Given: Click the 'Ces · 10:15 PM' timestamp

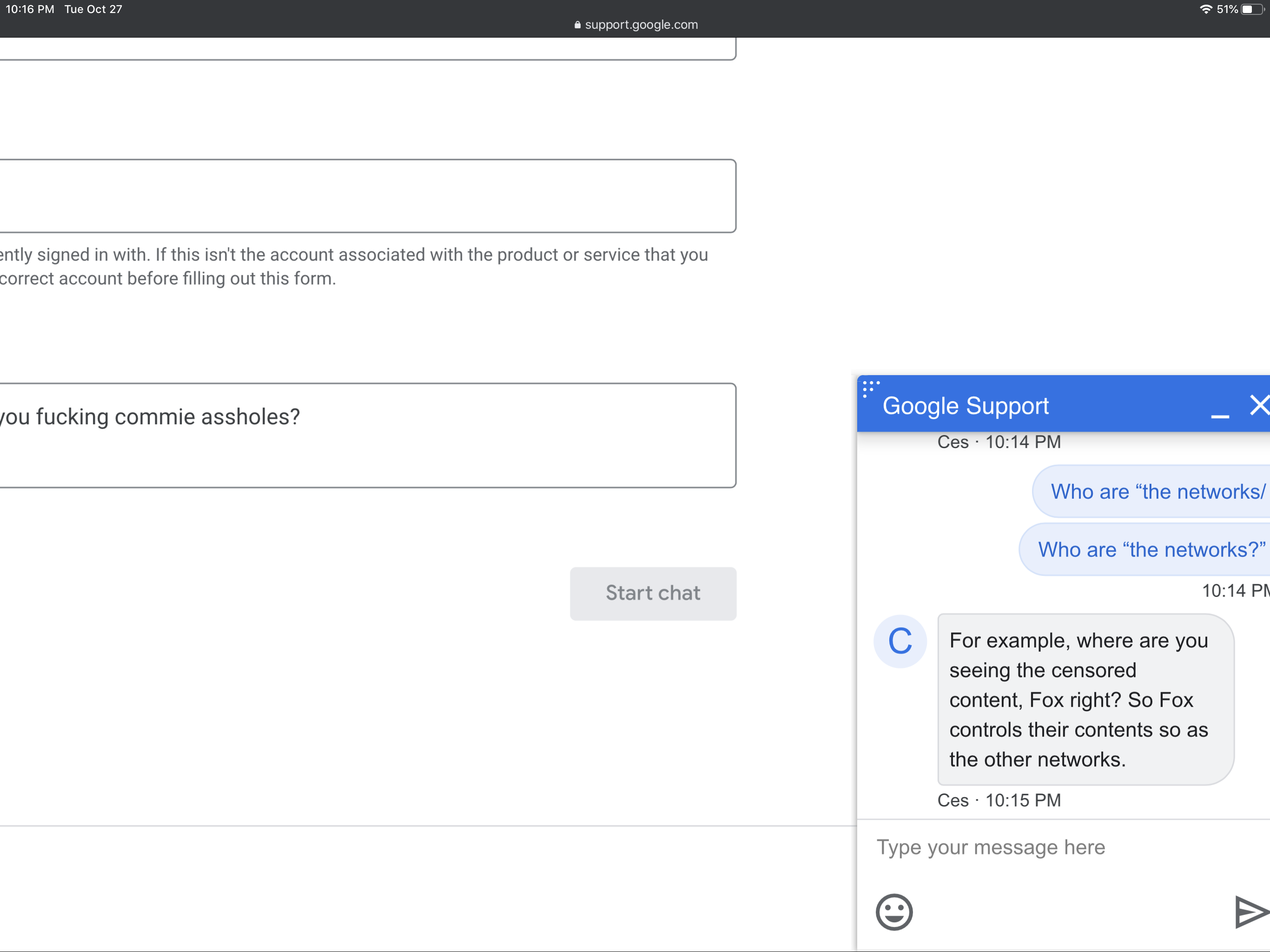Looking at the screenshot, I should [999, 800].
